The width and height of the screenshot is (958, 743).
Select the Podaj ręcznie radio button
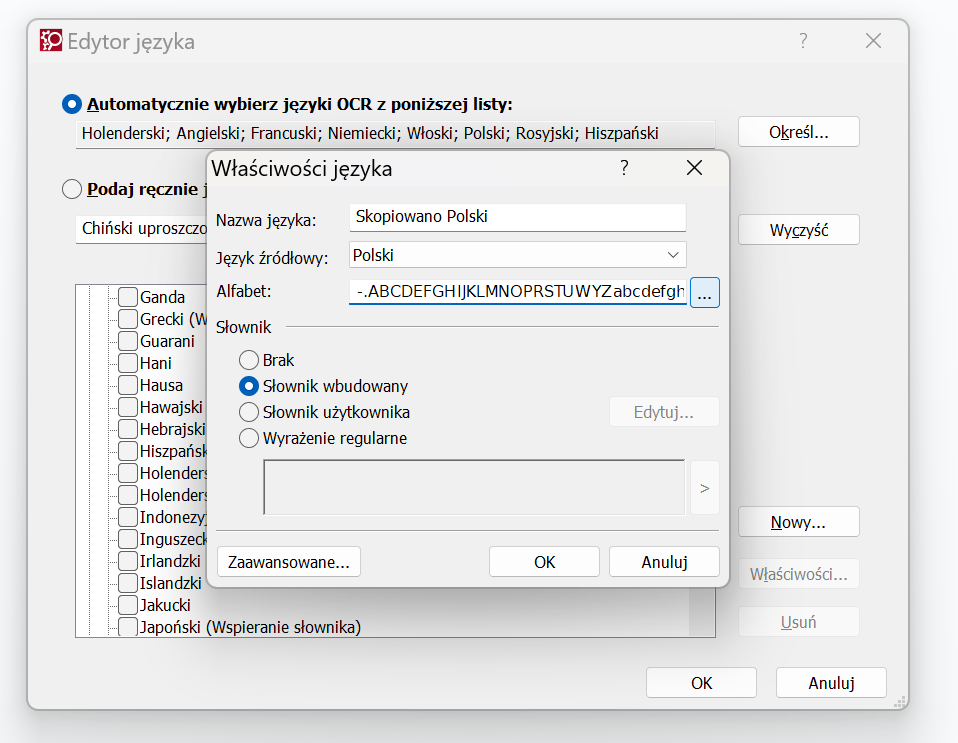[x=70, y=189]
